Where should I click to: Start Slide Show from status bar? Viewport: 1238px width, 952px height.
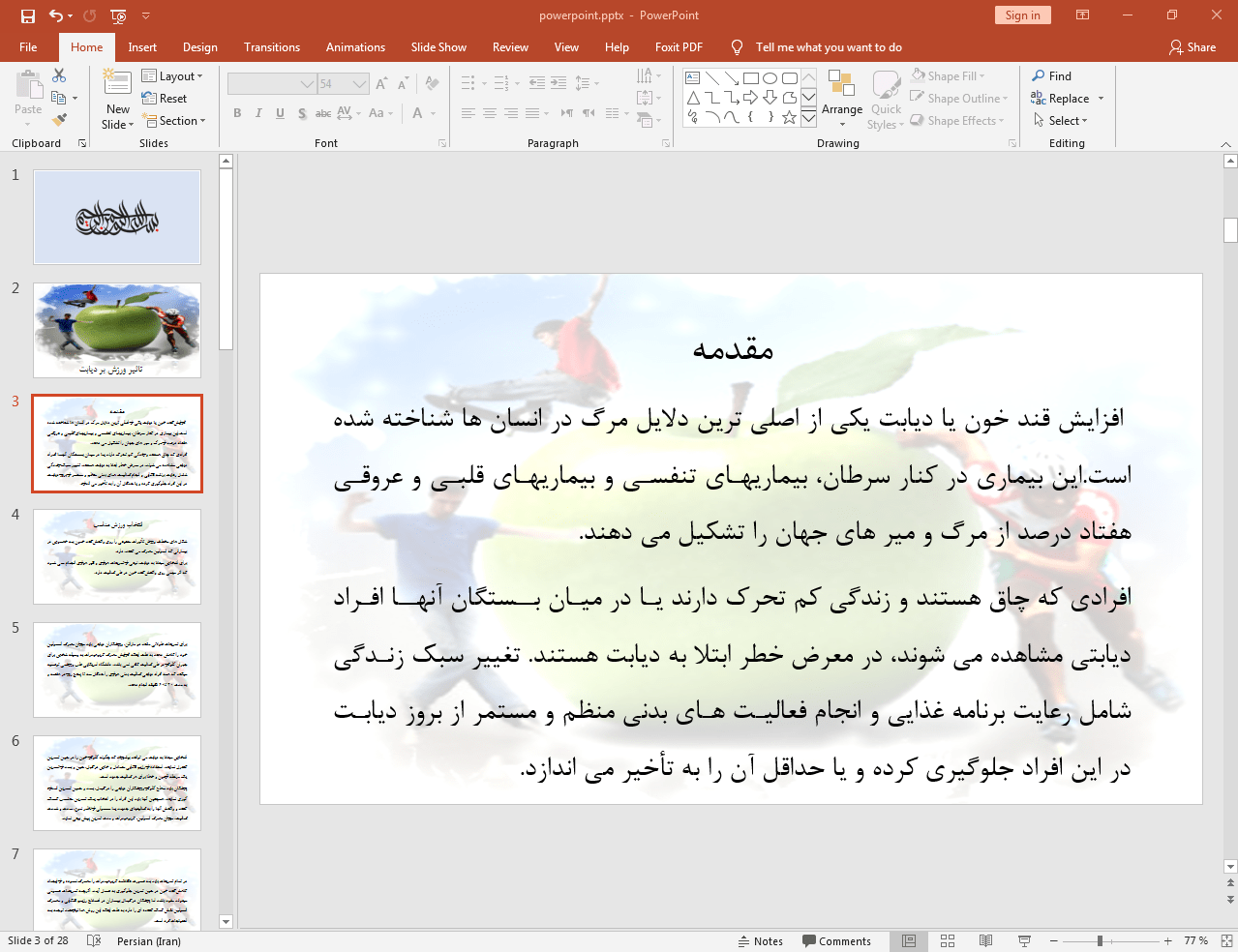pos(1024,940)
